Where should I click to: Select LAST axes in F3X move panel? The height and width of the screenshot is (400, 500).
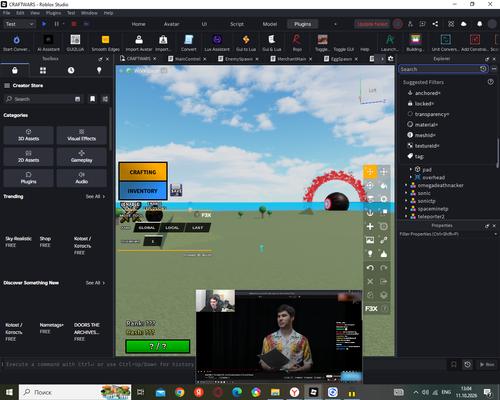[x=197, y=228]
